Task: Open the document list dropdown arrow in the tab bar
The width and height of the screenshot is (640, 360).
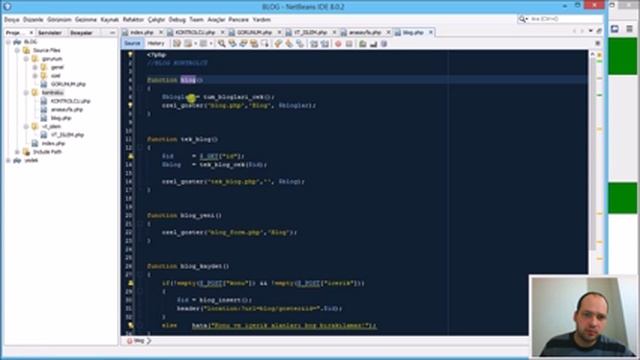Action: (x=591, y=31)
